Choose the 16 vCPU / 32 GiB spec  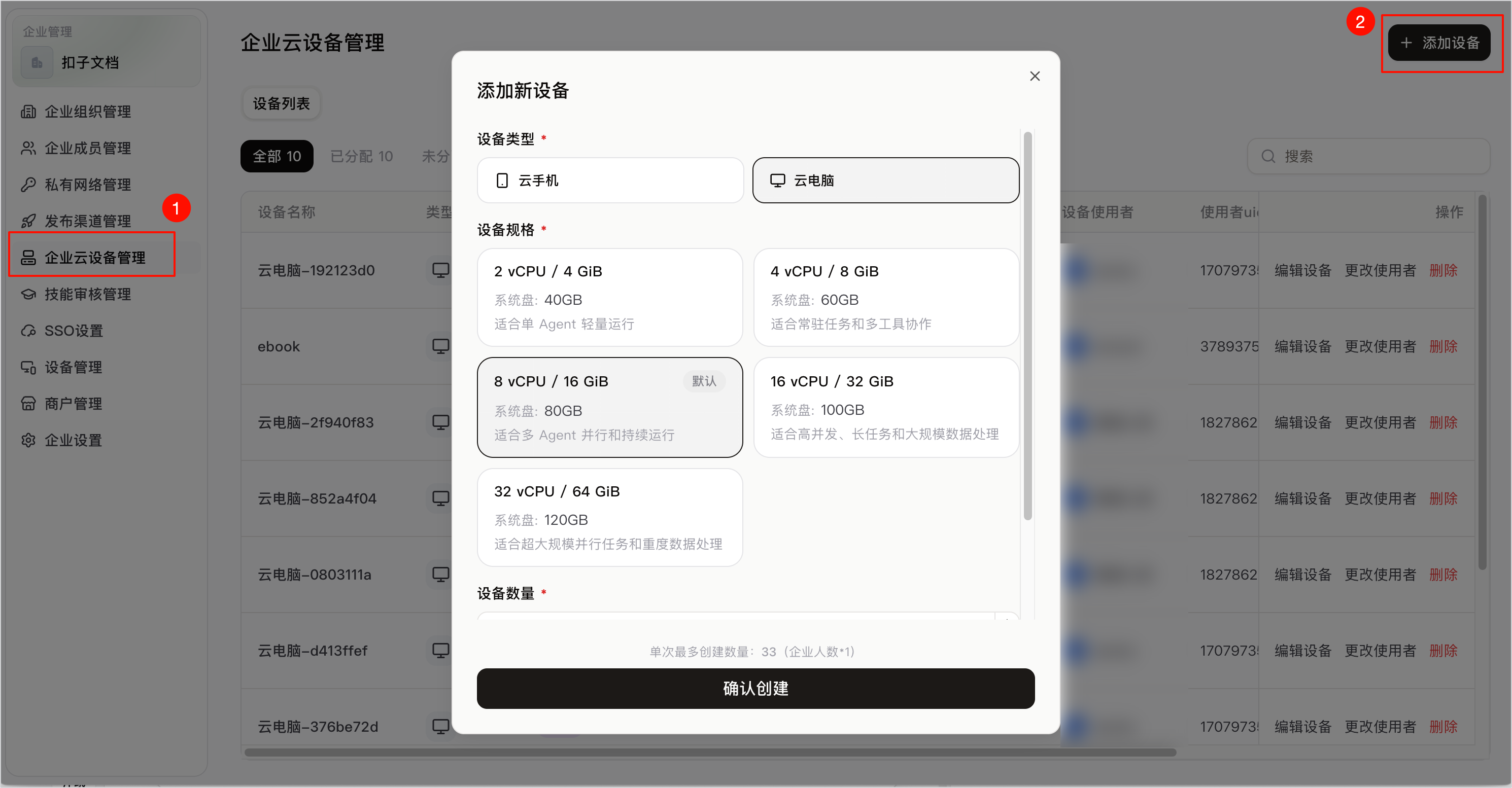pos(886,407)
